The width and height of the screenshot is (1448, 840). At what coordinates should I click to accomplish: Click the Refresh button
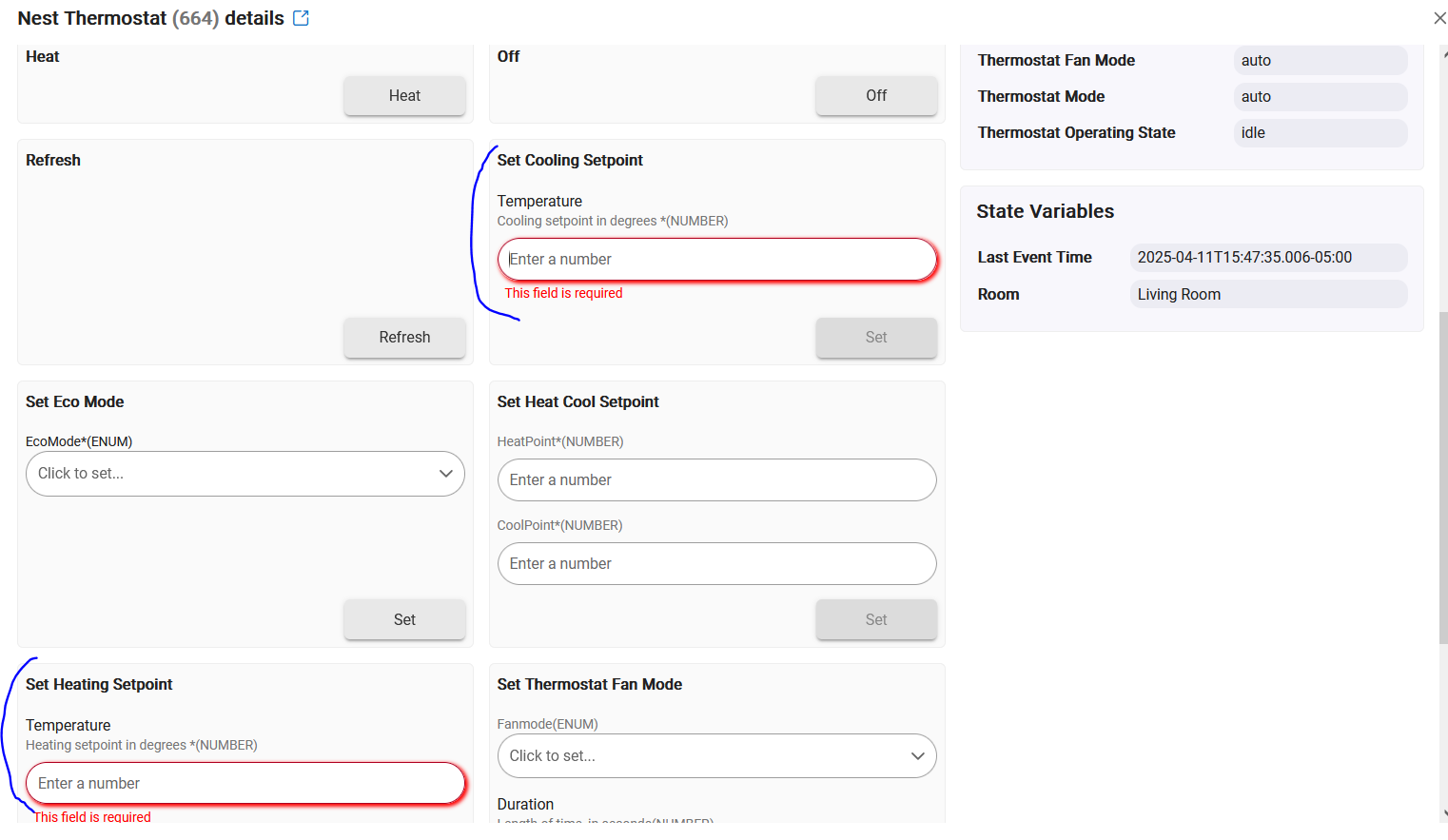(404, 337)
